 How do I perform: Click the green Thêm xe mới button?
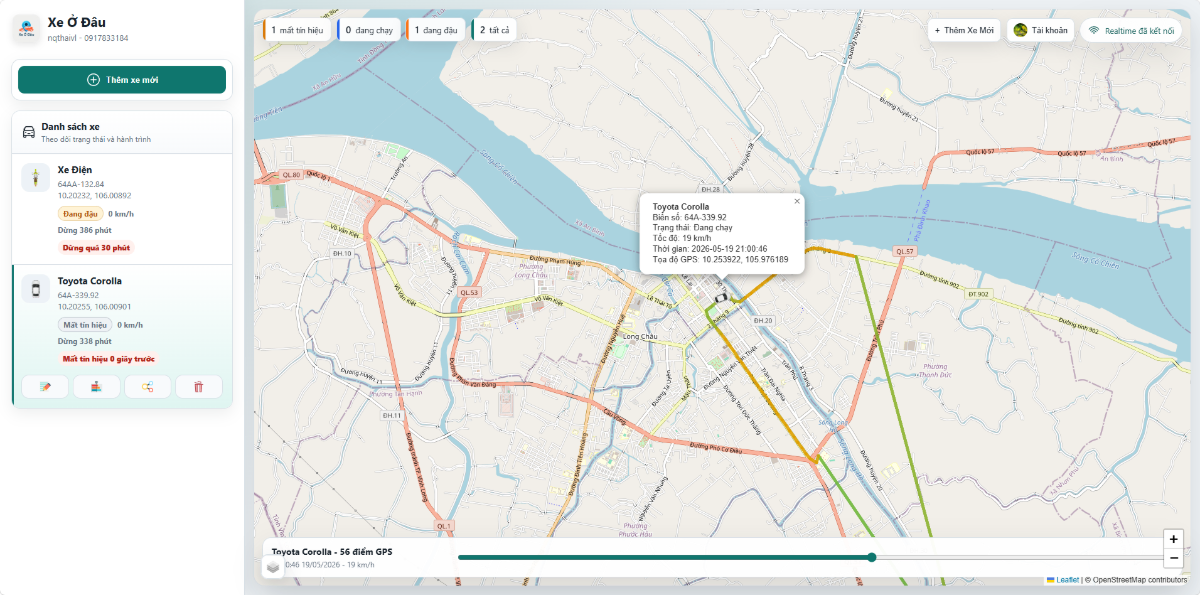[122, 80]
